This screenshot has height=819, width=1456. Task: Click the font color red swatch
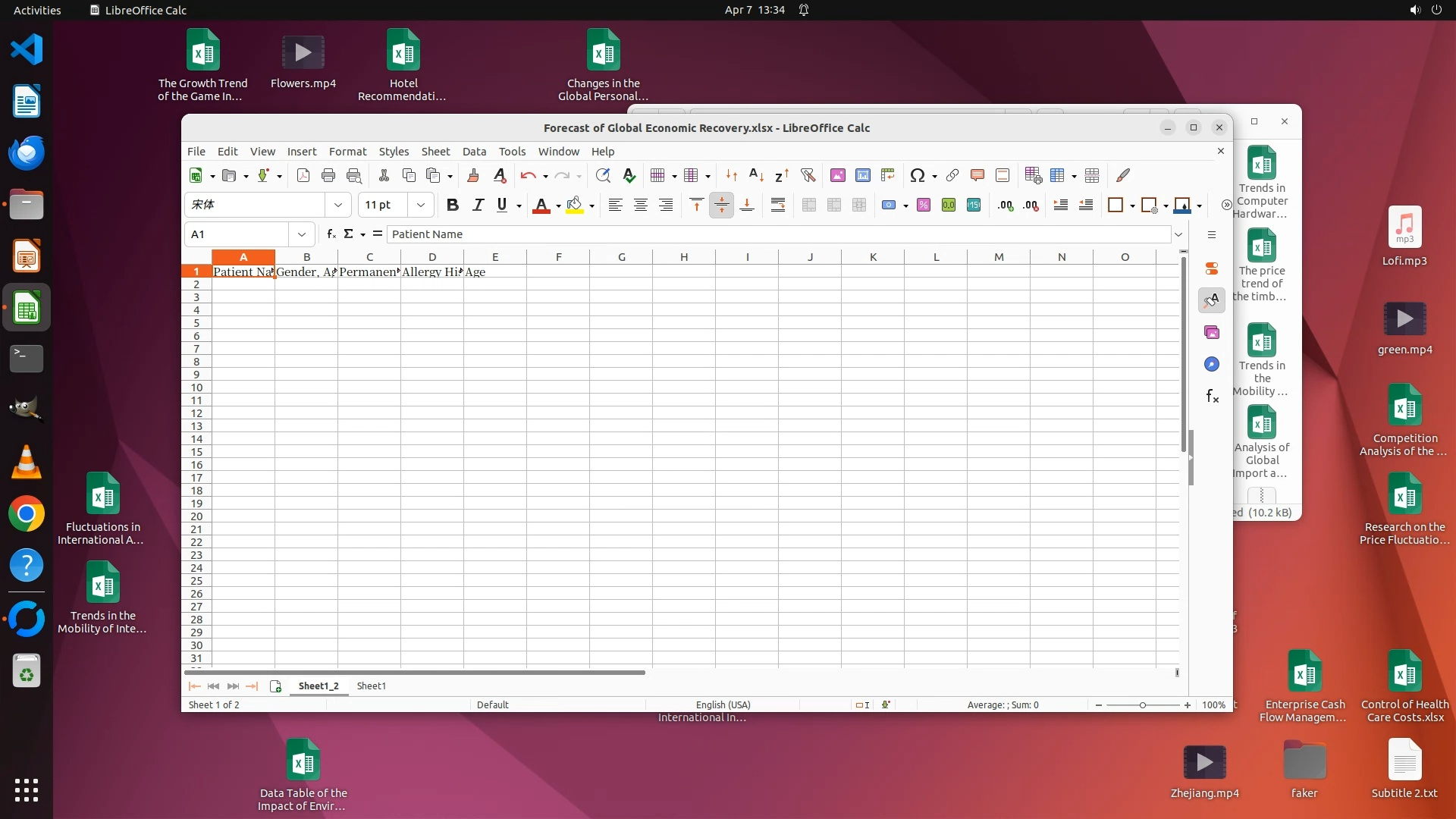pos(541,205)
